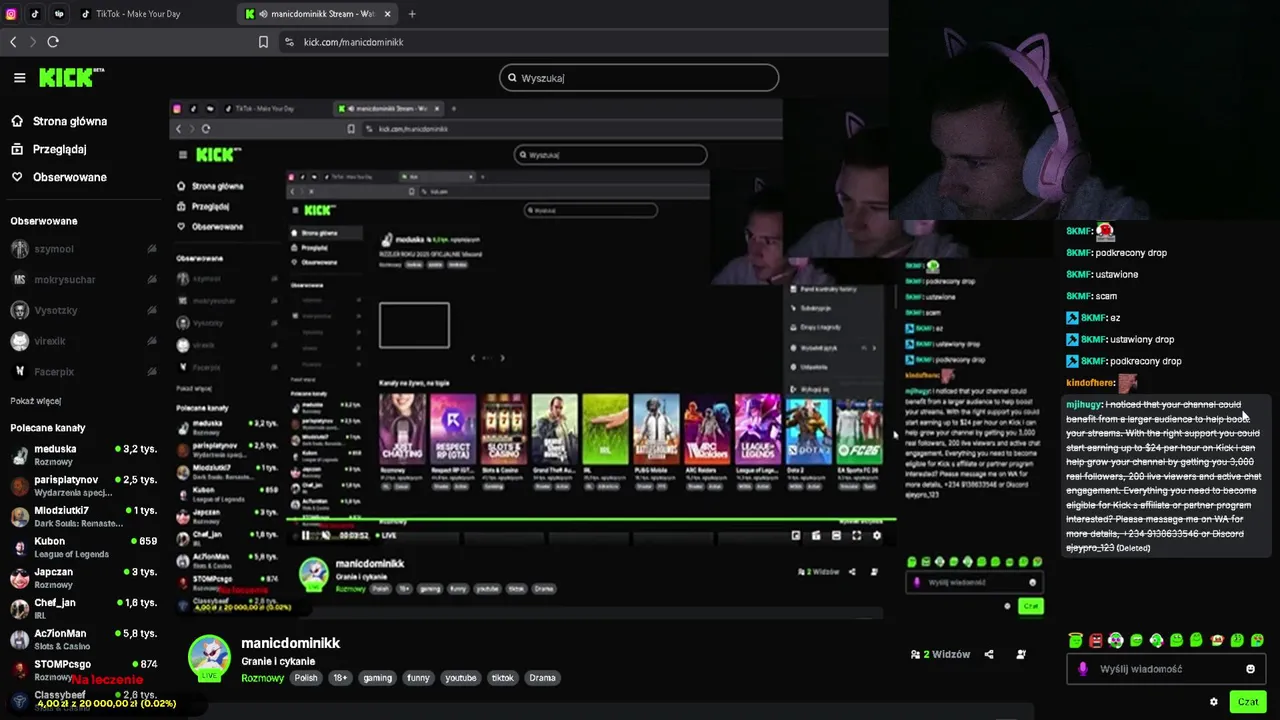Open chat settings gear

pyautogui.click(x=1214, y=702)
